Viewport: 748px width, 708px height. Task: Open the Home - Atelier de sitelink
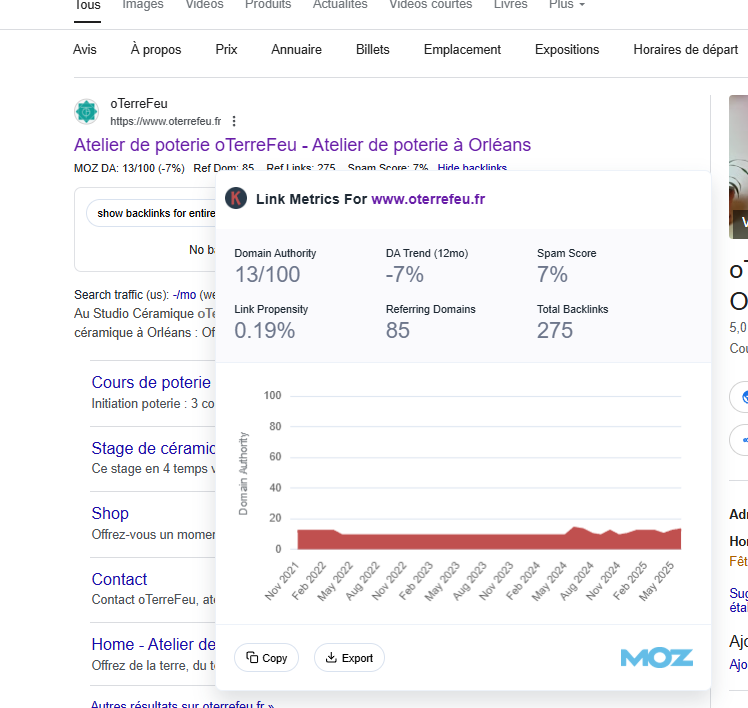[x=153, y=645]
